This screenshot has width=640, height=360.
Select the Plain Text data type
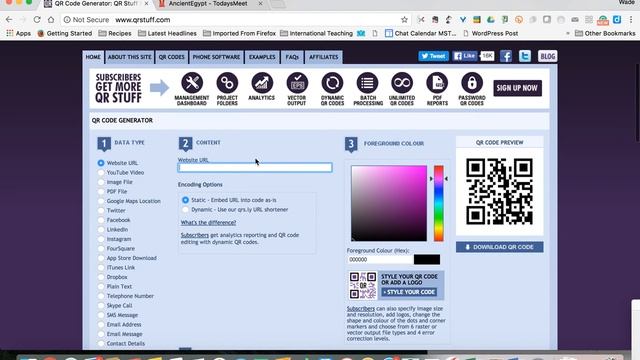click(101, 287)
